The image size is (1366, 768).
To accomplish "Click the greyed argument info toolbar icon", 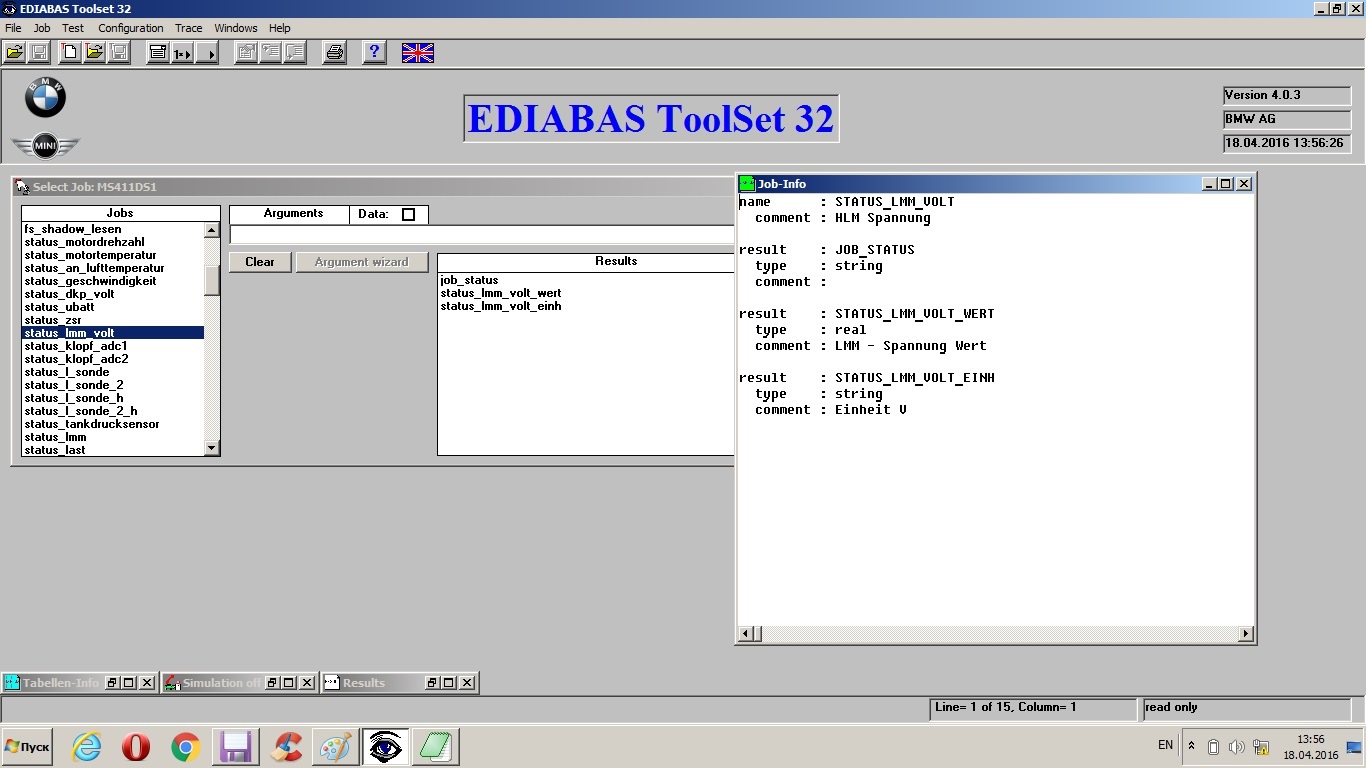I will tap(270, 53).
